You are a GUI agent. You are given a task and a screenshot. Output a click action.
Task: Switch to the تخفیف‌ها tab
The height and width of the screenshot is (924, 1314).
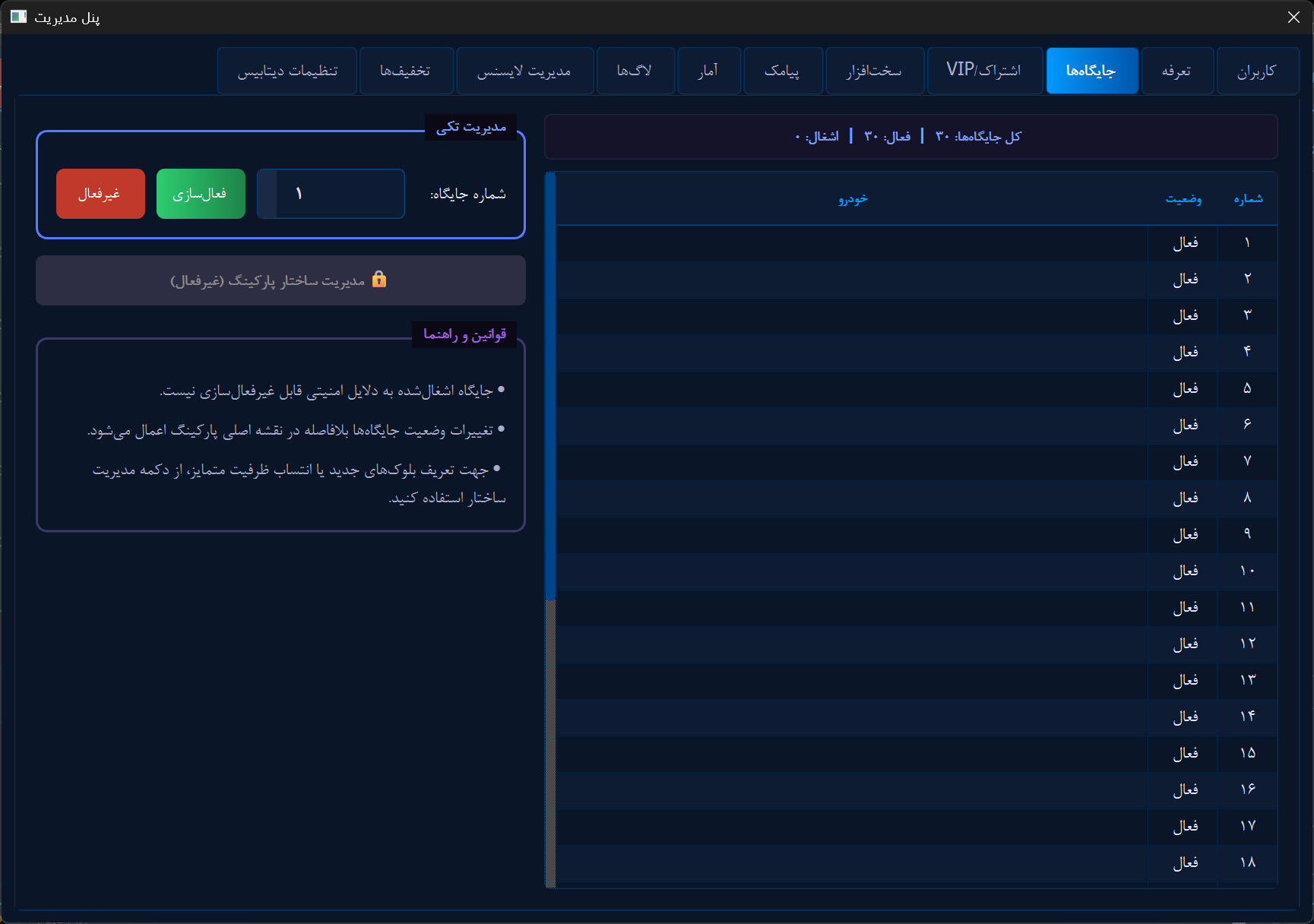(406, 71)
